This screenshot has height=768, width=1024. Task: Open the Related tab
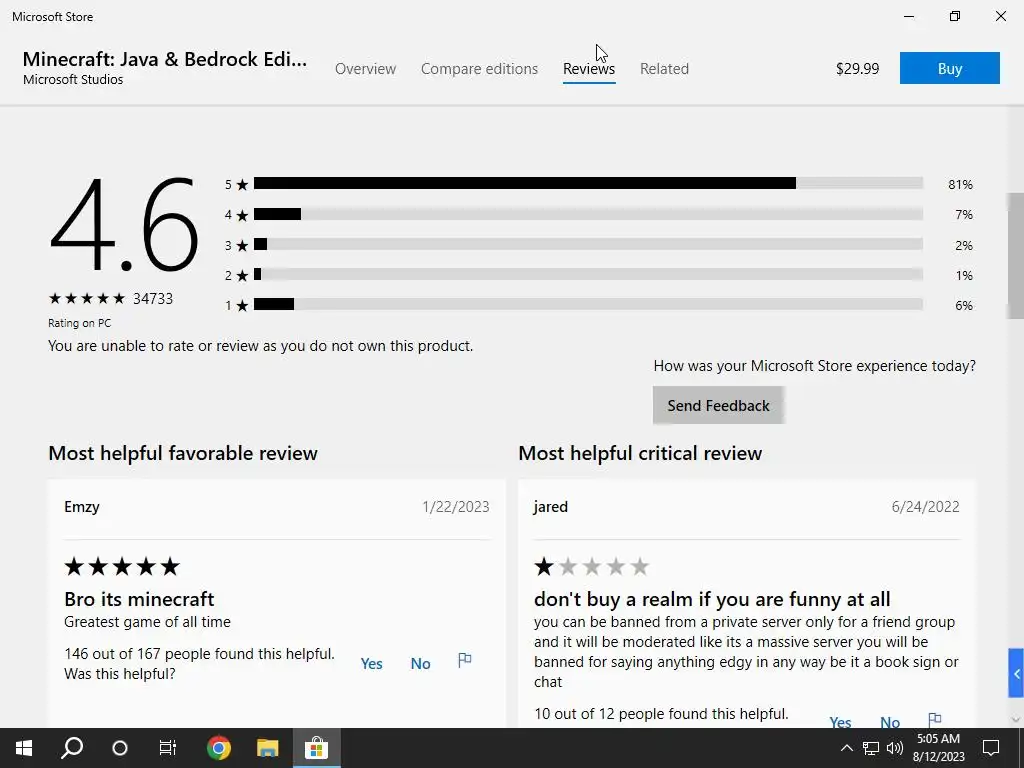click(664, 69)
